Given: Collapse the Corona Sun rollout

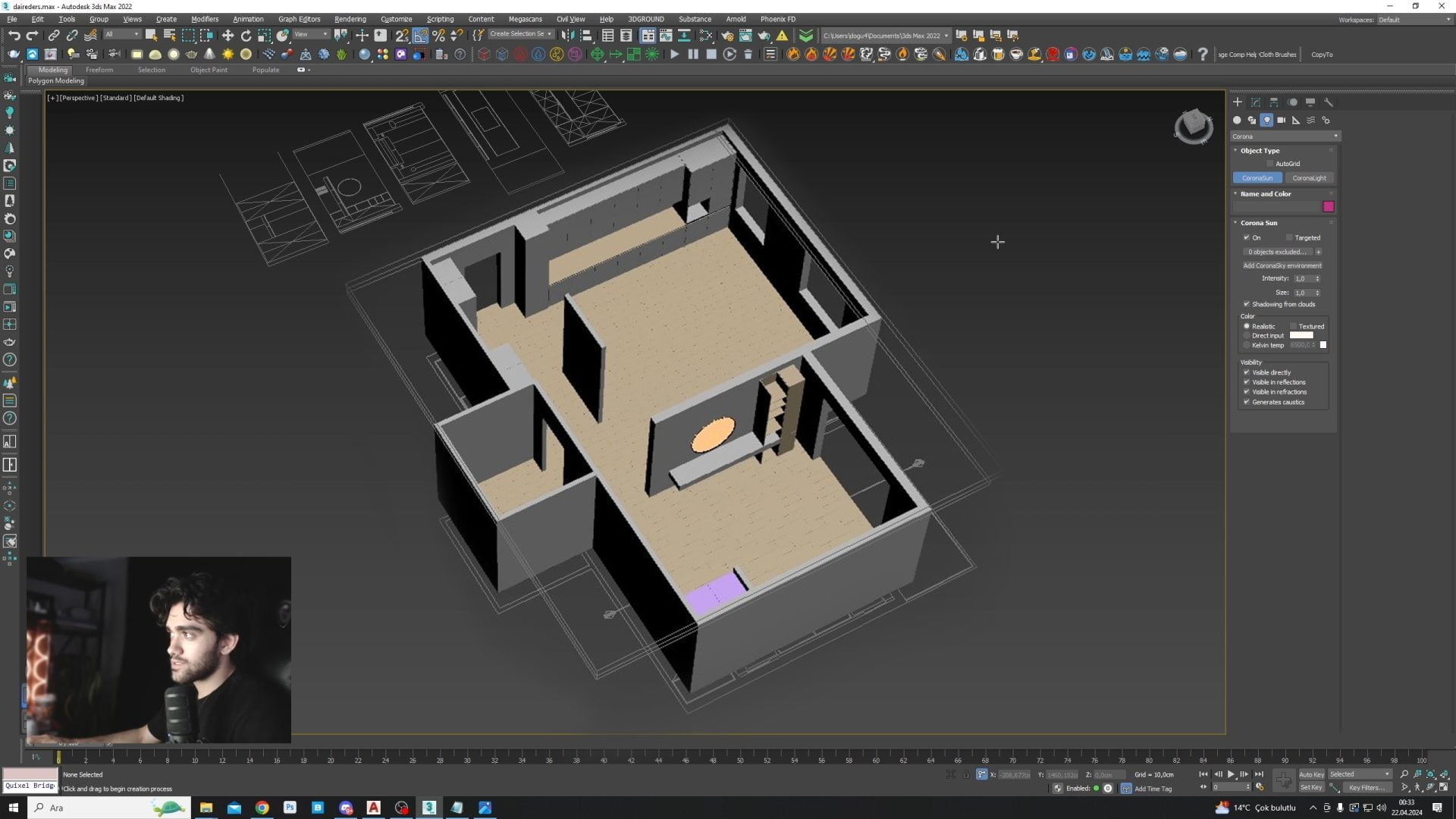Looking at the screenshot, I should click(x=1259, y=223).
